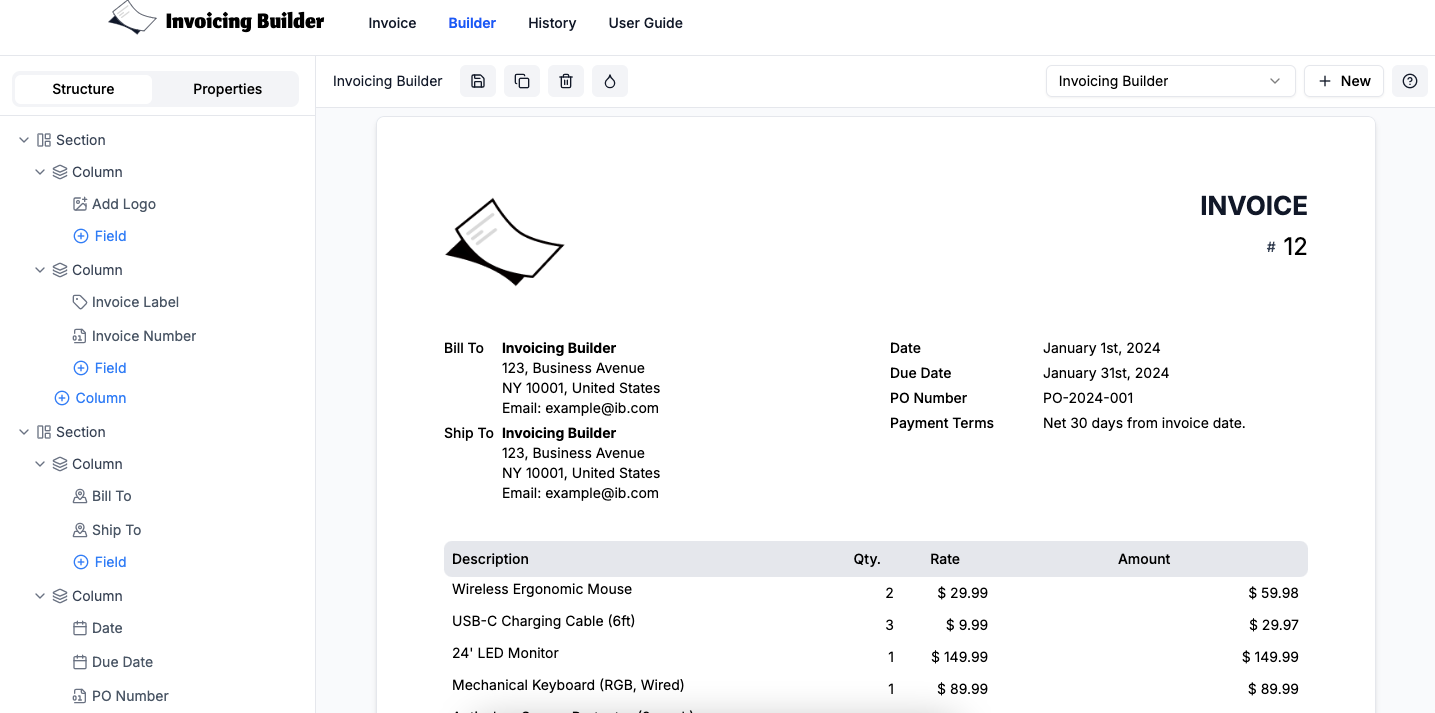Click the Amount column header
The height and width of the screenshot is (713, 1435).
point(1144,559)
